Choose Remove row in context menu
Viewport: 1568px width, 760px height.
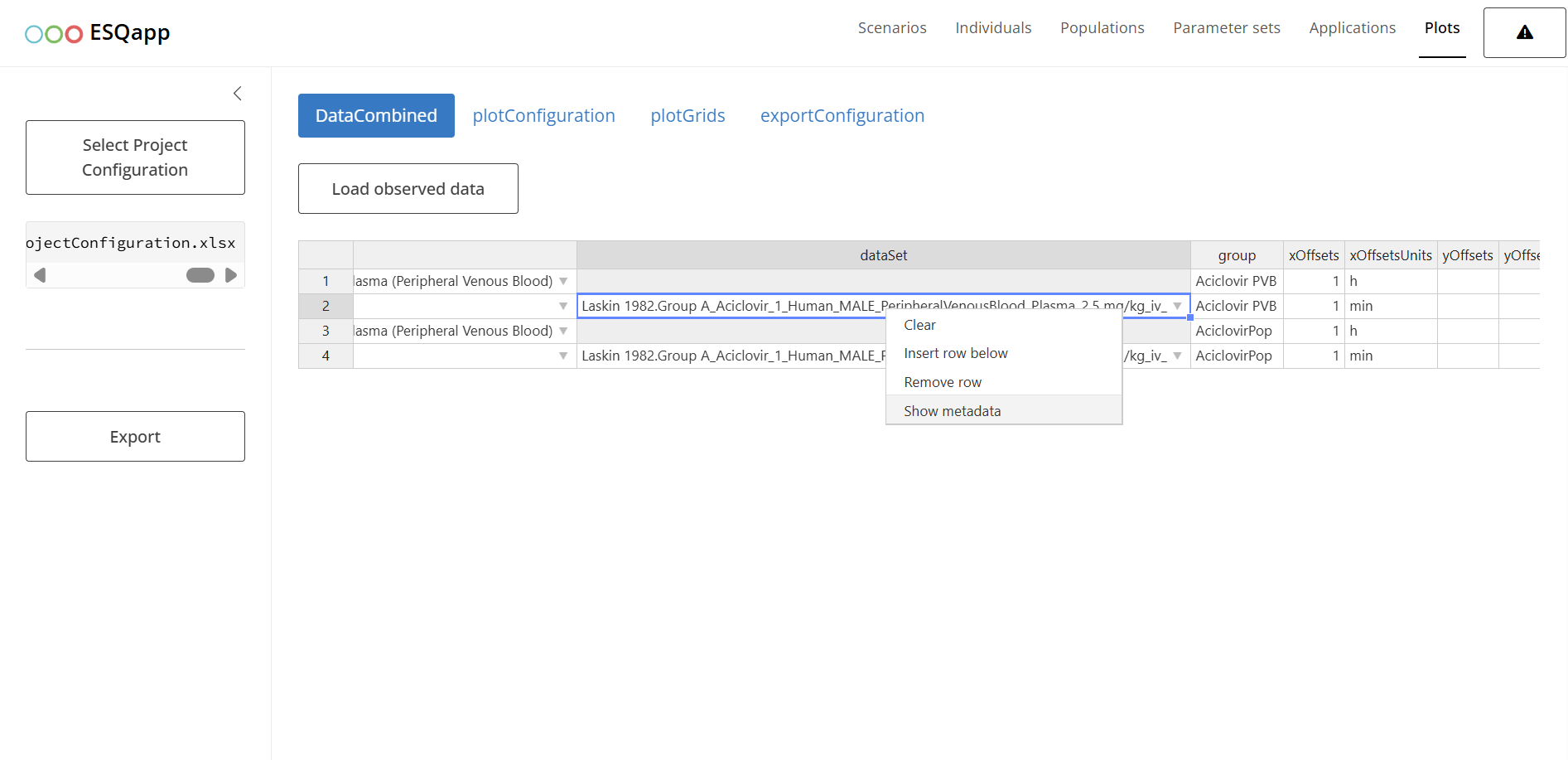pyautogui.click(x=942, y=382)
